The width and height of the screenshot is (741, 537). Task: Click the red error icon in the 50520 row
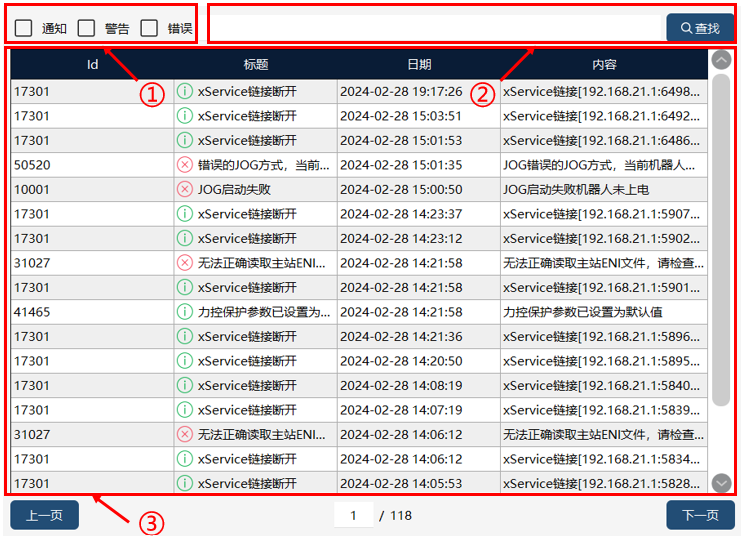[x=185, y=165]
